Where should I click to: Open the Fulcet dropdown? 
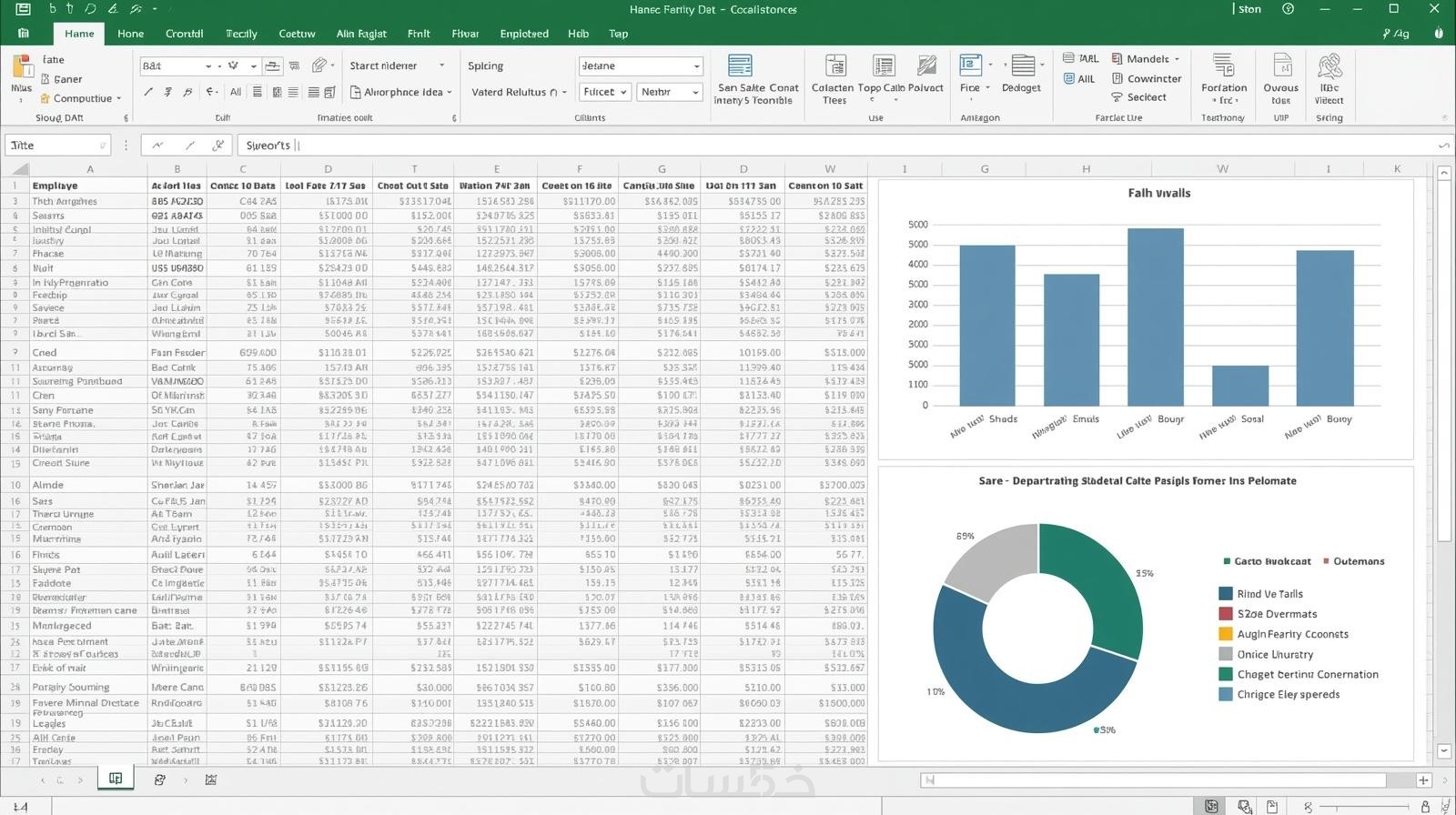[x=623, y=92]
